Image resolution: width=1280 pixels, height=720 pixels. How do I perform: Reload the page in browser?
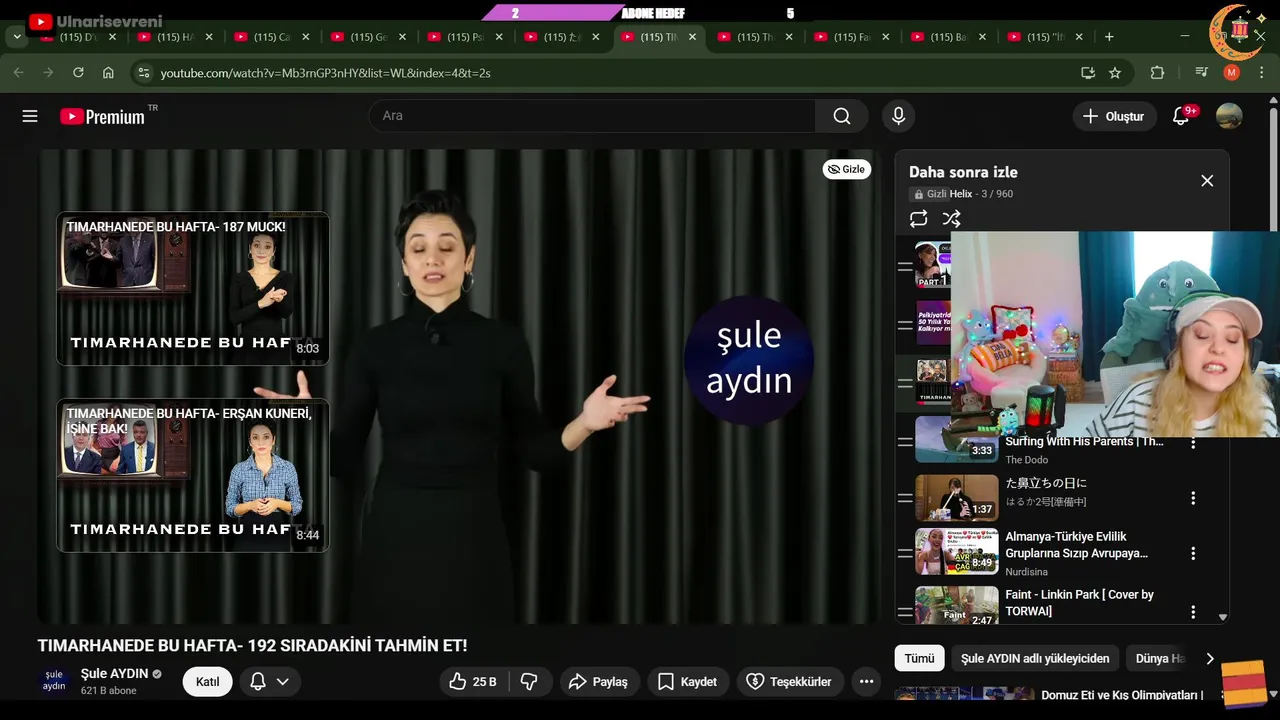78,73
